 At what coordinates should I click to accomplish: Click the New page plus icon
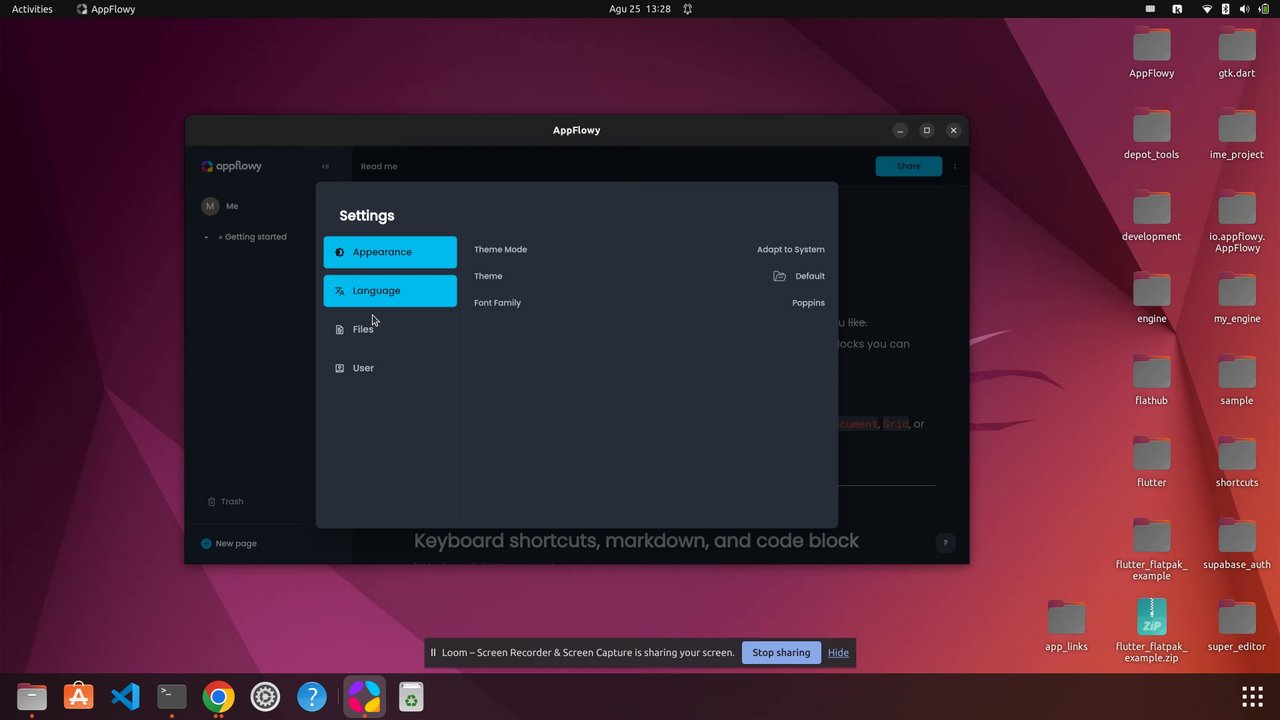(206, 543)
